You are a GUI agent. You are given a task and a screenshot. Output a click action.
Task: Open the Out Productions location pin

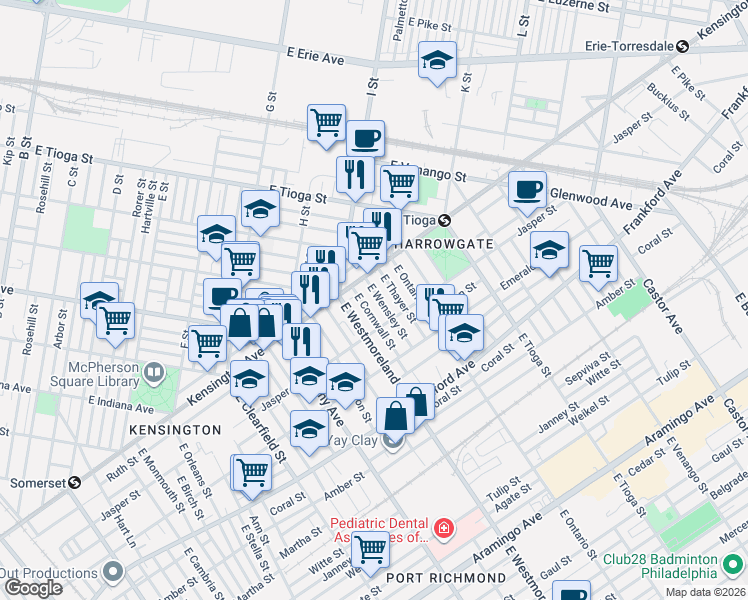113,572
